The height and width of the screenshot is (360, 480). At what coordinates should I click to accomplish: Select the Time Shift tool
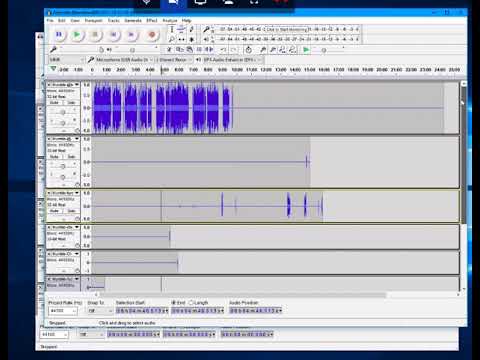(x=181, y=39)
